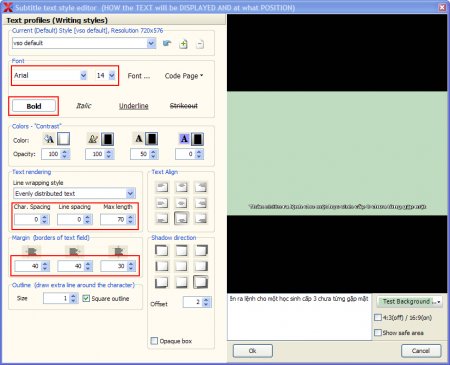
Task: Click the add new style profile icon
Action: (x=183, y=44)
